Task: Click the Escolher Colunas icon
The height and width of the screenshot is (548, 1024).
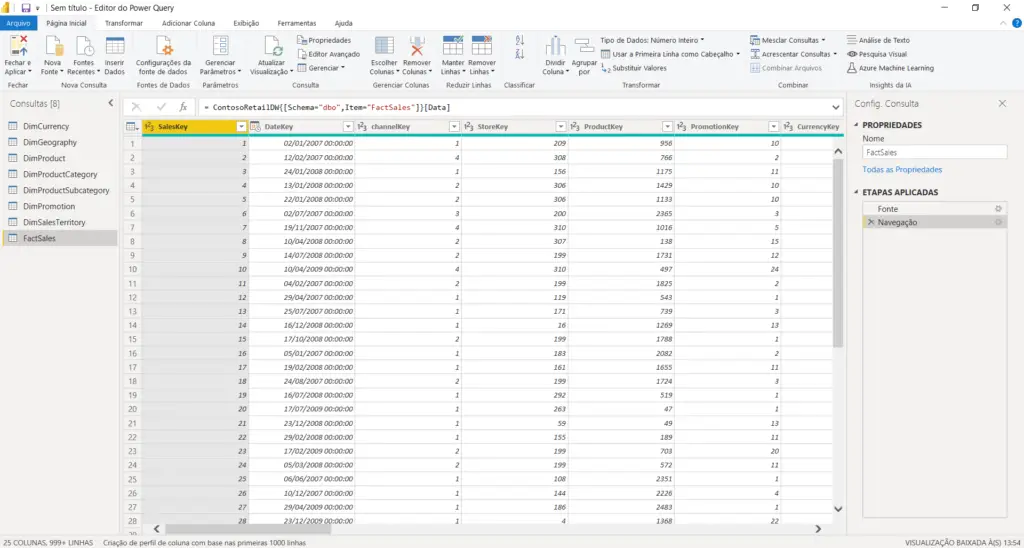Action: [x=383, y=46]
